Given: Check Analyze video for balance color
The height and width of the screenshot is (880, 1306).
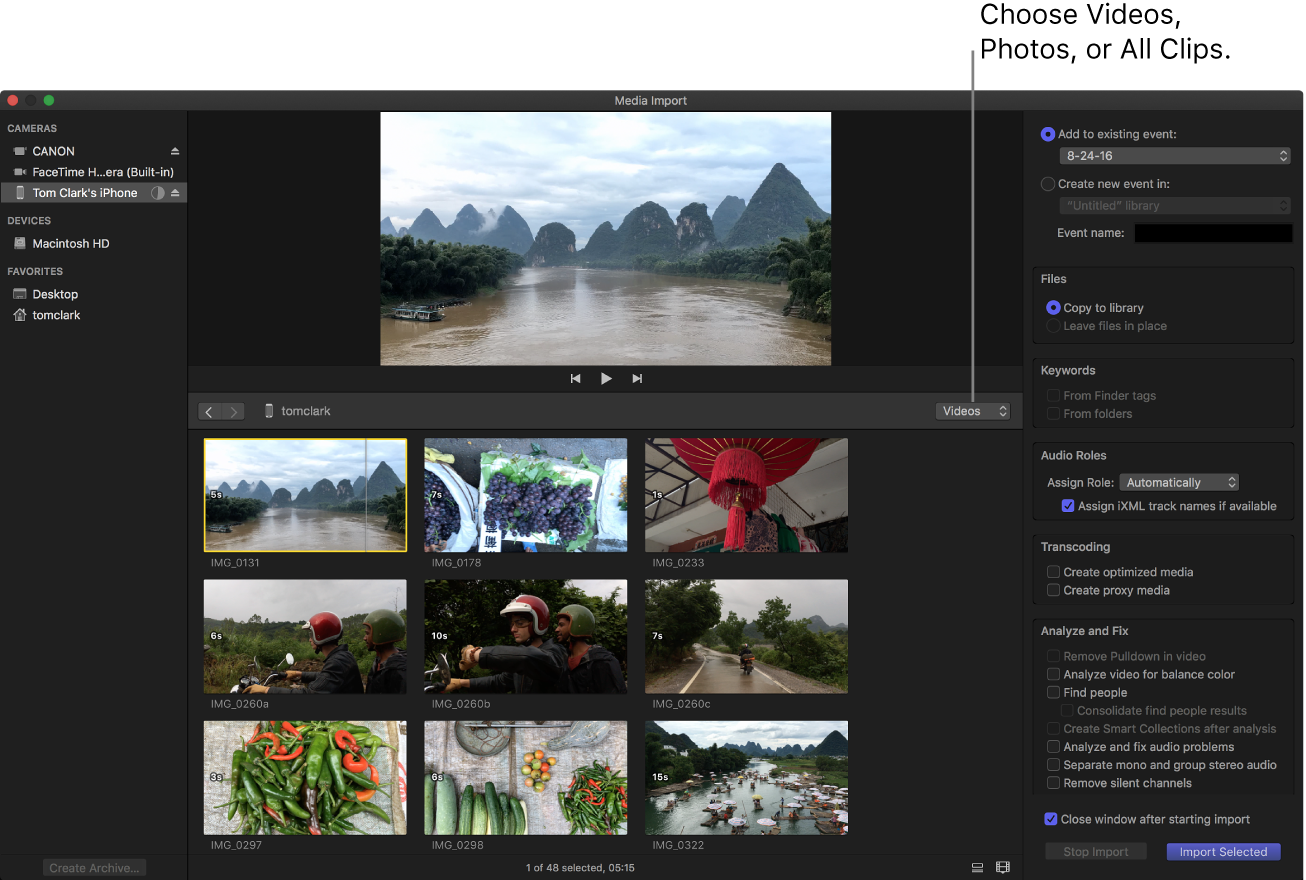Looking at the screenshot, I should (x=1053, y=675).
